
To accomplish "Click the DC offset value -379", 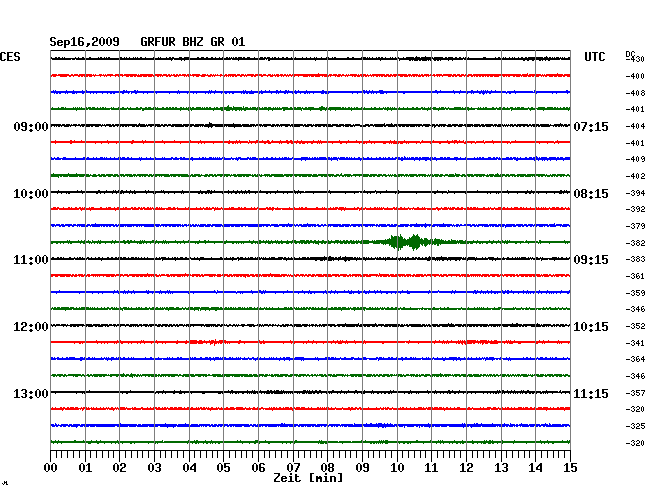I will pyautogui.click(x=635, y=226).
